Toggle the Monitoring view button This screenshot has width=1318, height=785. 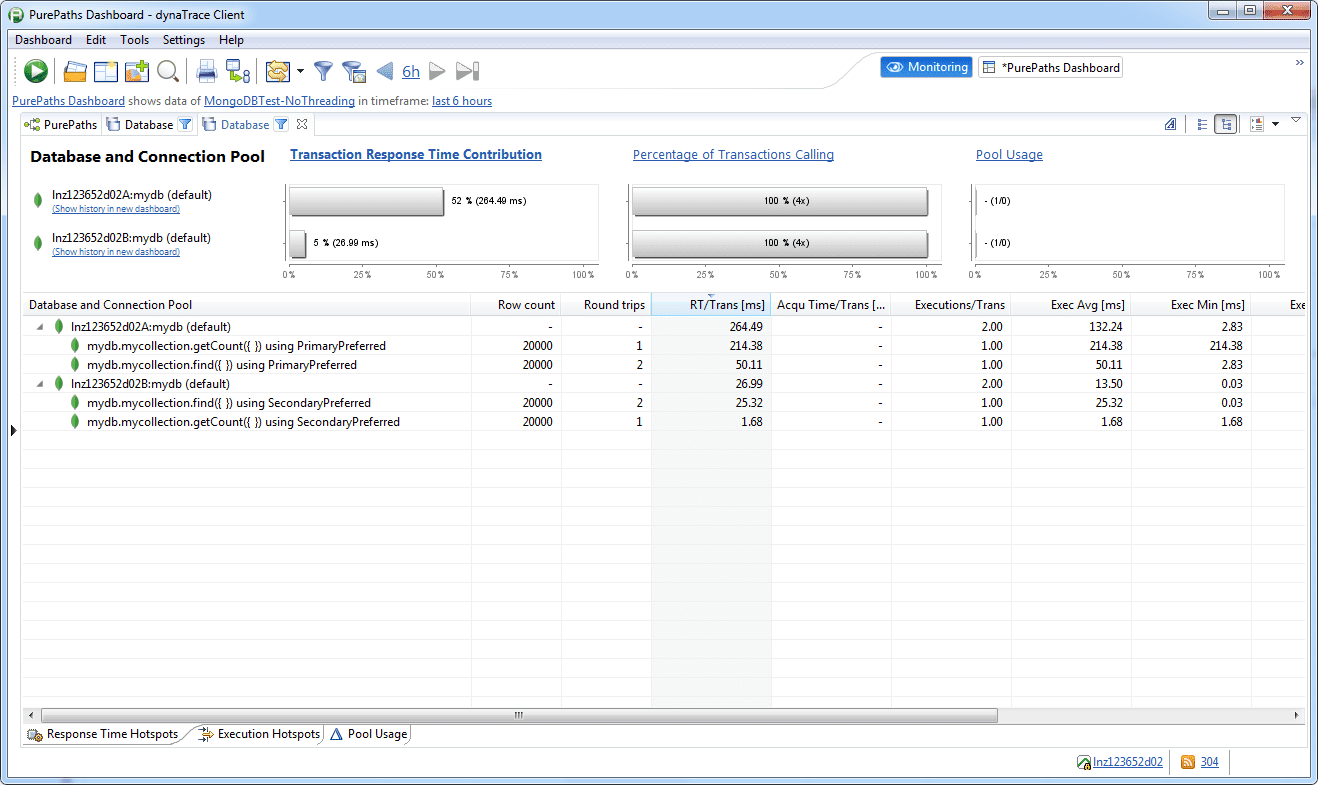tap(926, 67)
